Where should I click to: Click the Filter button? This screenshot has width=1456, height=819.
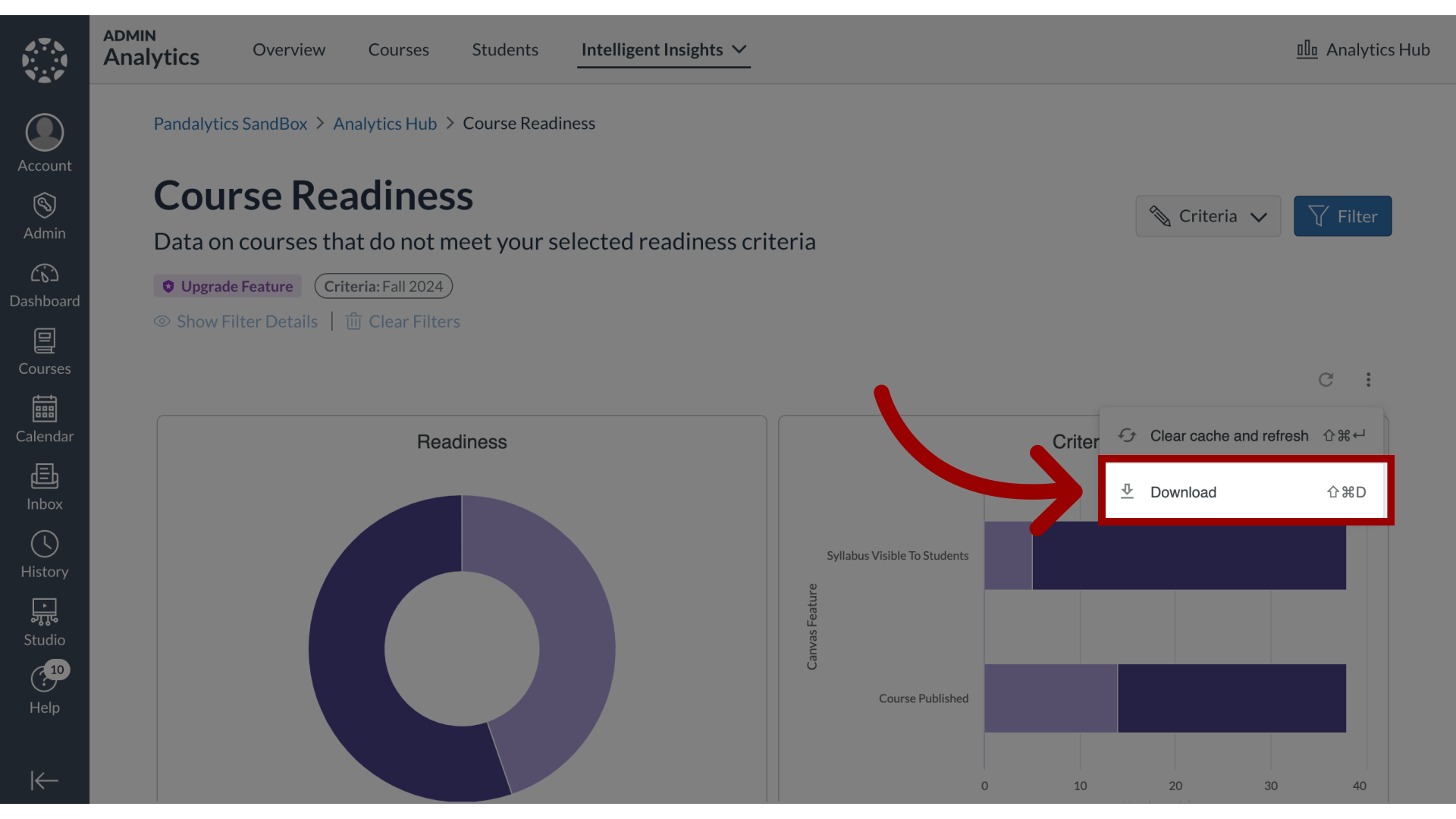[1342, 216]
